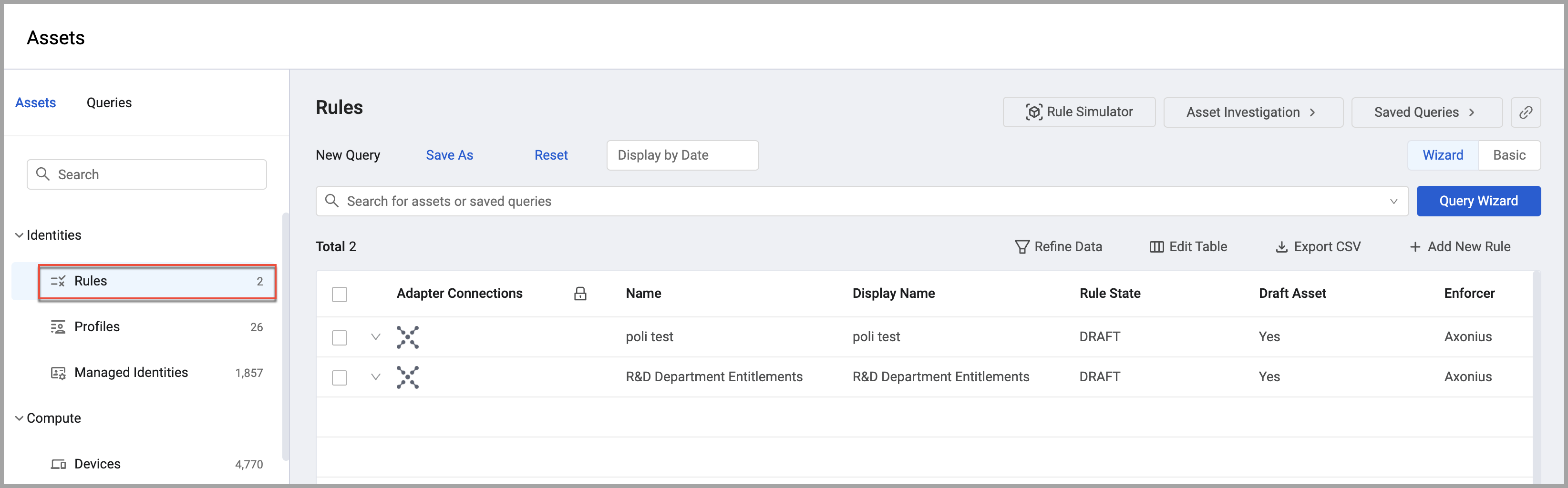
Task: Click the Refine Data filter icon
Action: (1021, 247)
